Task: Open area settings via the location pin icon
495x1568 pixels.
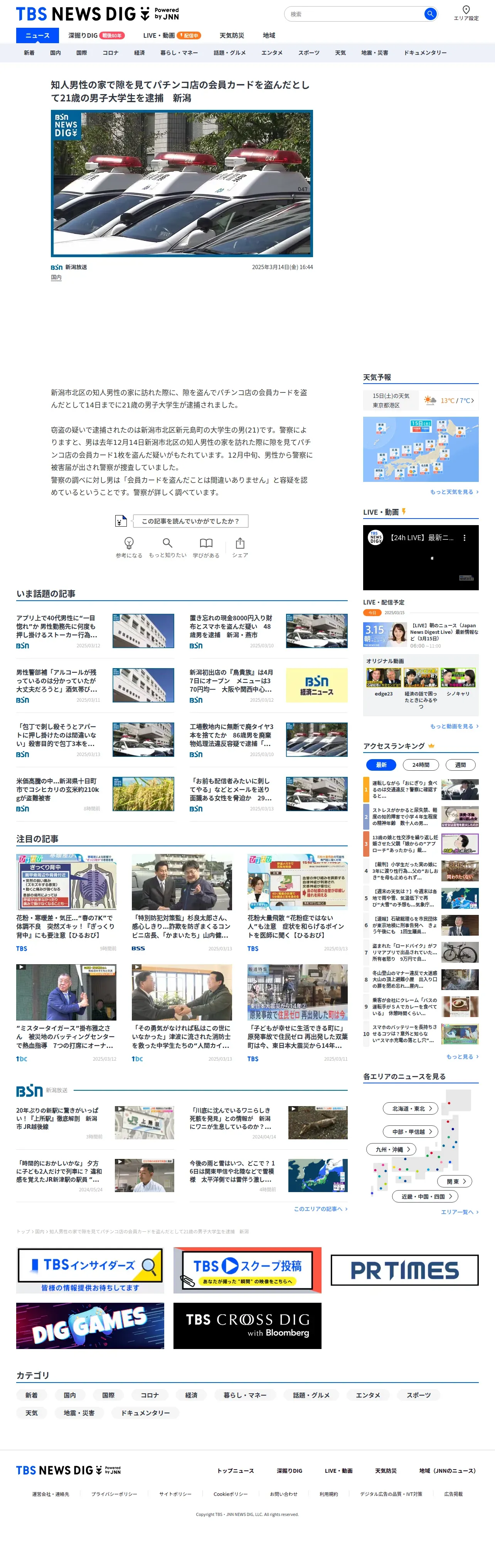Action: tap(466, 10)
